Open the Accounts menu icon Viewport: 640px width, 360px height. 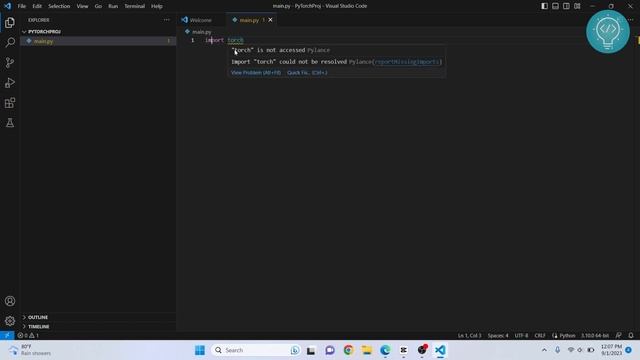10,301
